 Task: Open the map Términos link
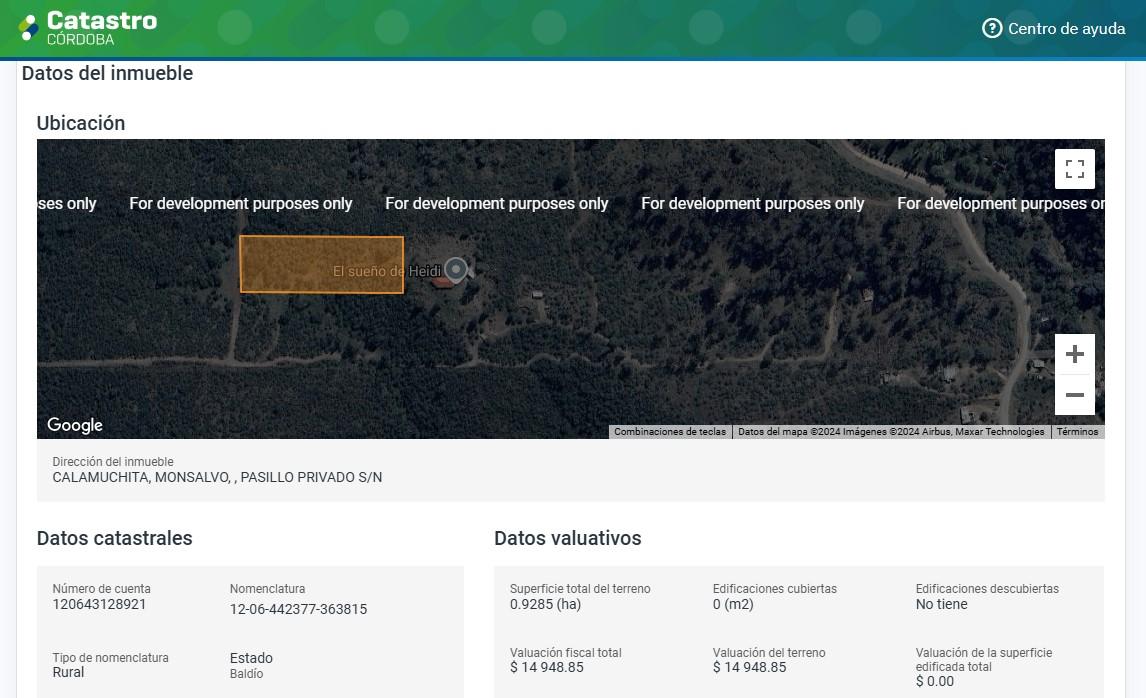[x=1077, y=432]
